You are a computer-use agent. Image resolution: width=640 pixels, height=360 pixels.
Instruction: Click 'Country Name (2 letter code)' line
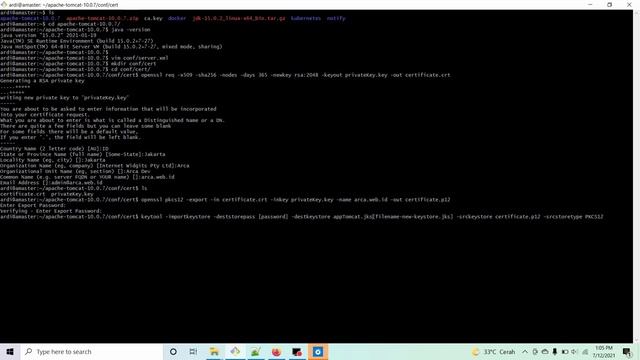point(54,149)
